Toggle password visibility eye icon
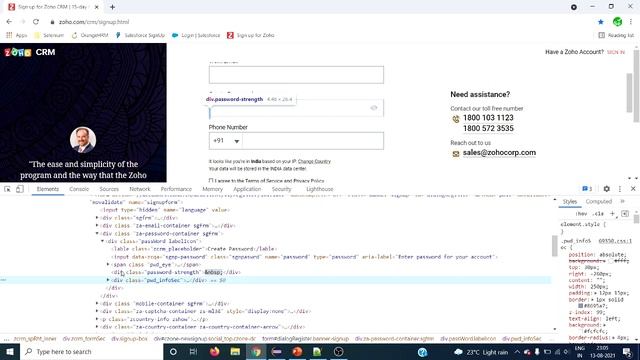 click(x=373, y=108)
